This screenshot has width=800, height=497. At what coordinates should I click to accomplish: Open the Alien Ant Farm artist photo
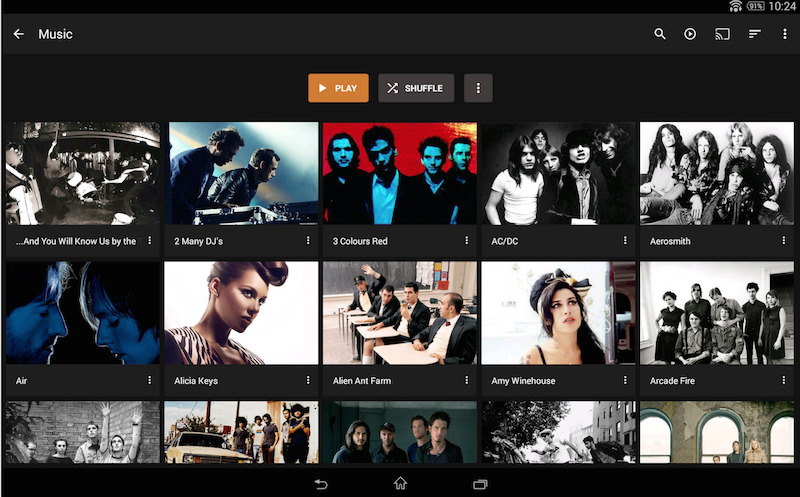400,313
